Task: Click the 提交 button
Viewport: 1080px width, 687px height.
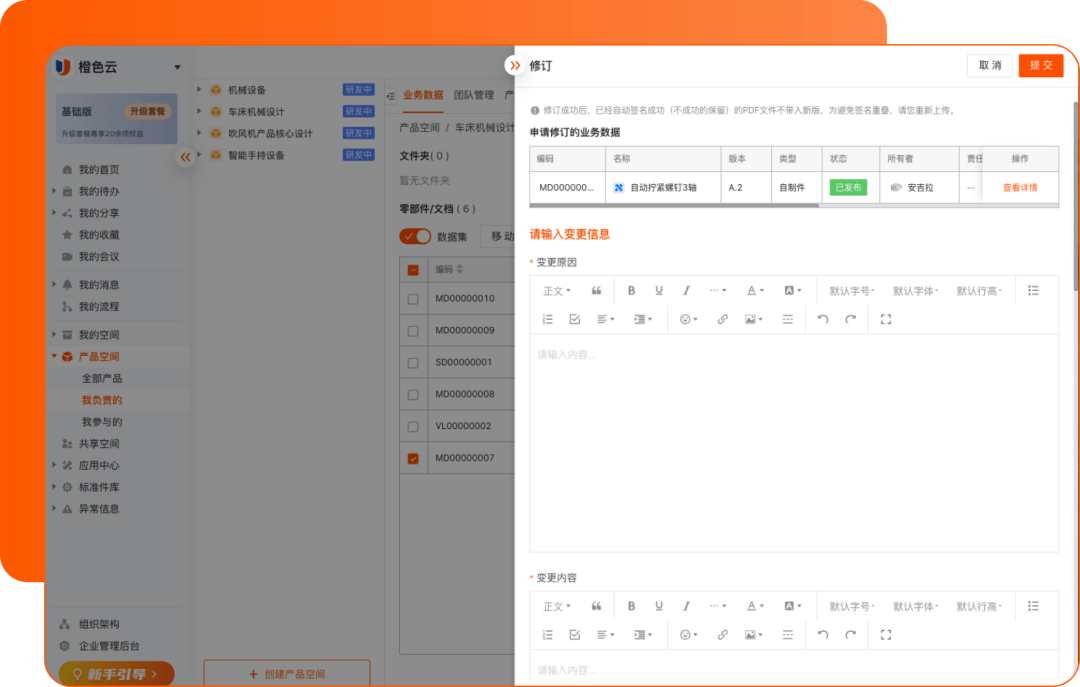Action: coord(1040,65)
